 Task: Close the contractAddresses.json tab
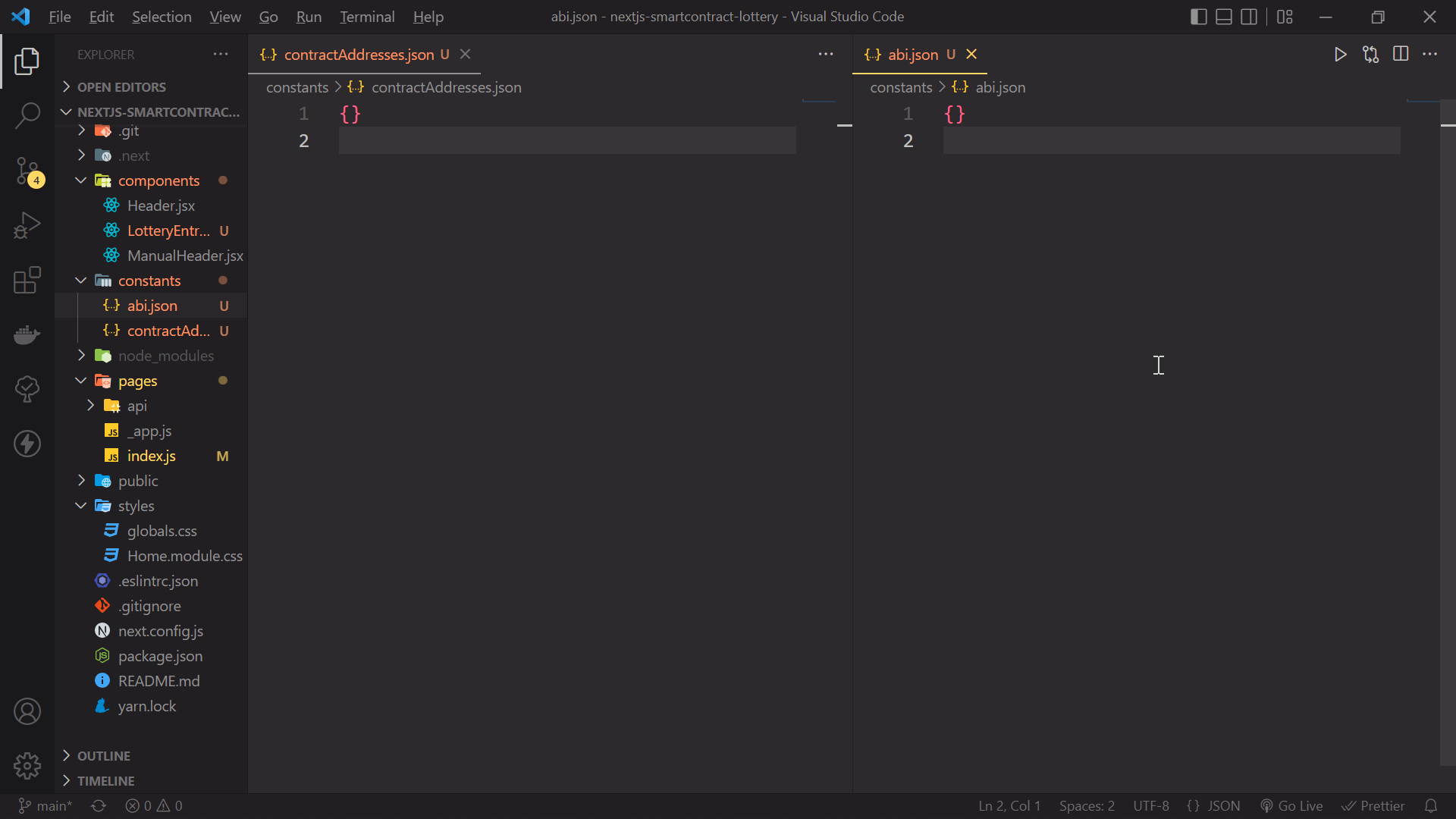pos(466,55)
